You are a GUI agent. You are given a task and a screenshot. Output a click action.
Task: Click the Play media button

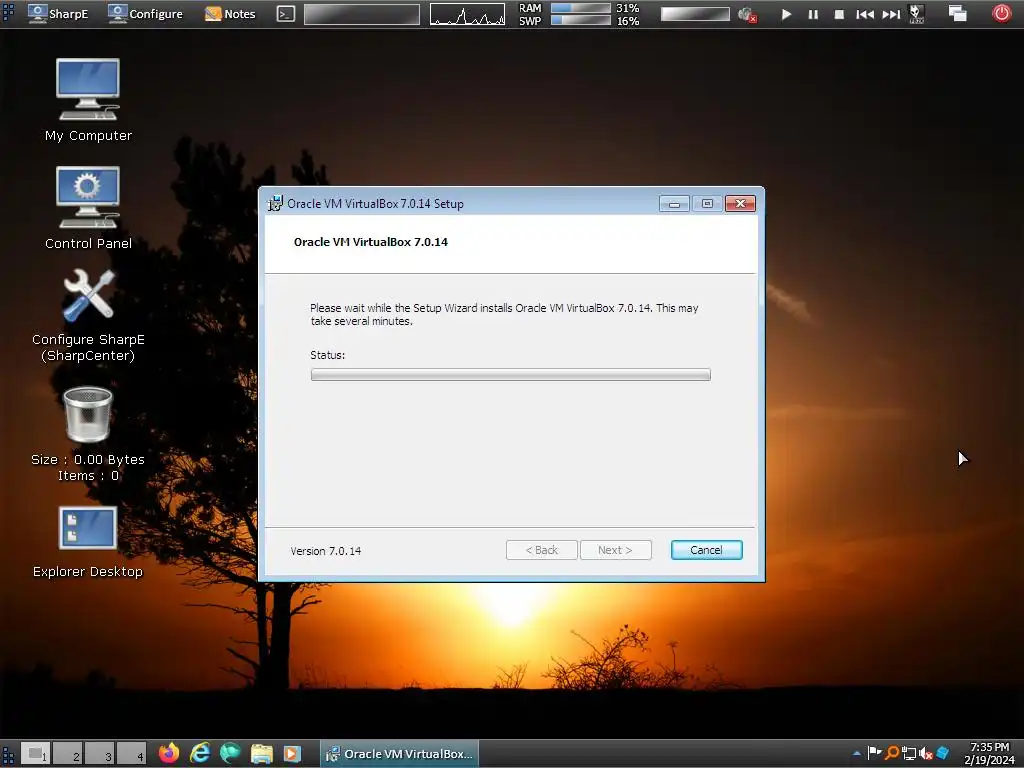click(786, 14)
